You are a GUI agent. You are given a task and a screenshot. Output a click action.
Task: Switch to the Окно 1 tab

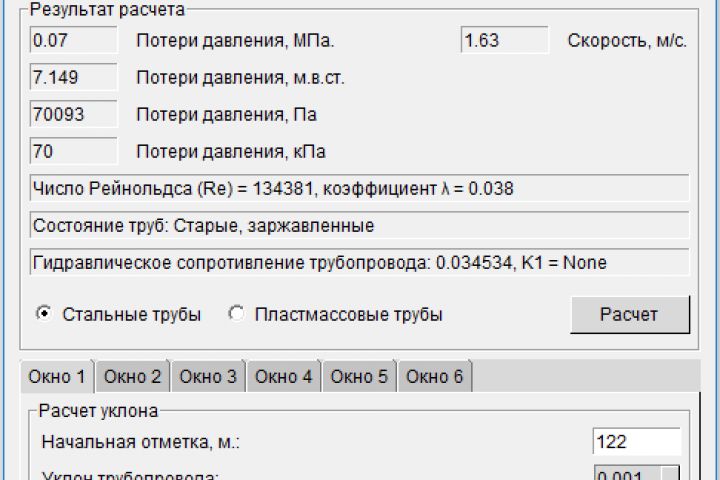click(57, 377)
